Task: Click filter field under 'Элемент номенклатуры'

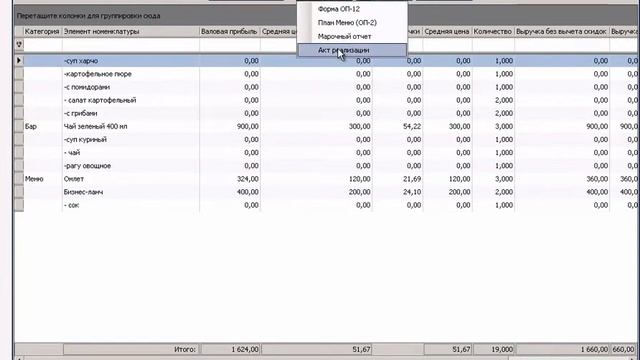Action: click(x=131, y=44)
